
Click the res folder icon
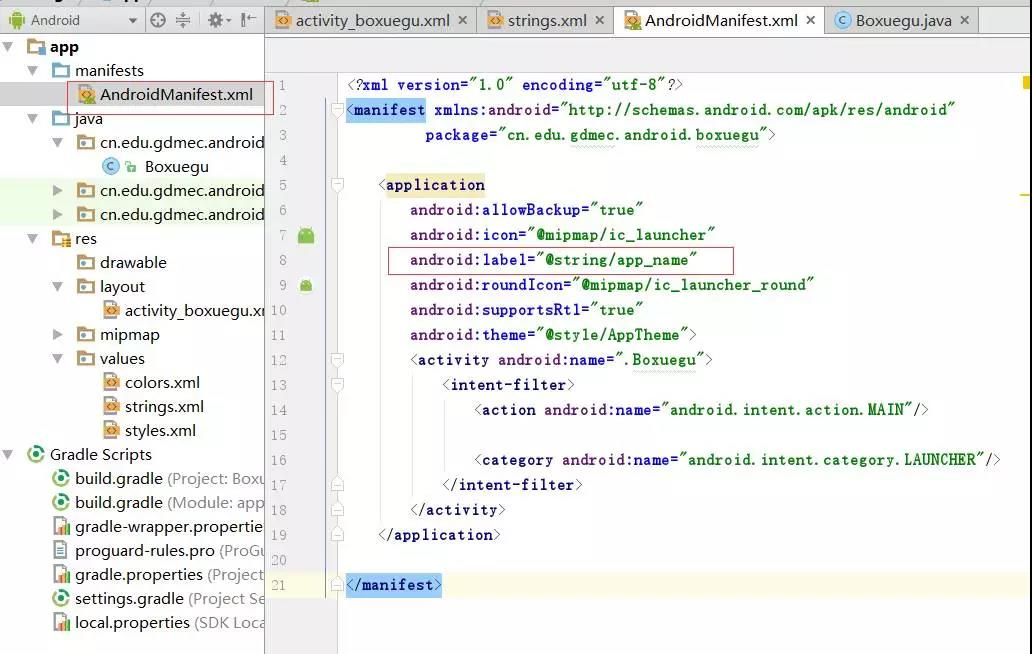point(61,238)
